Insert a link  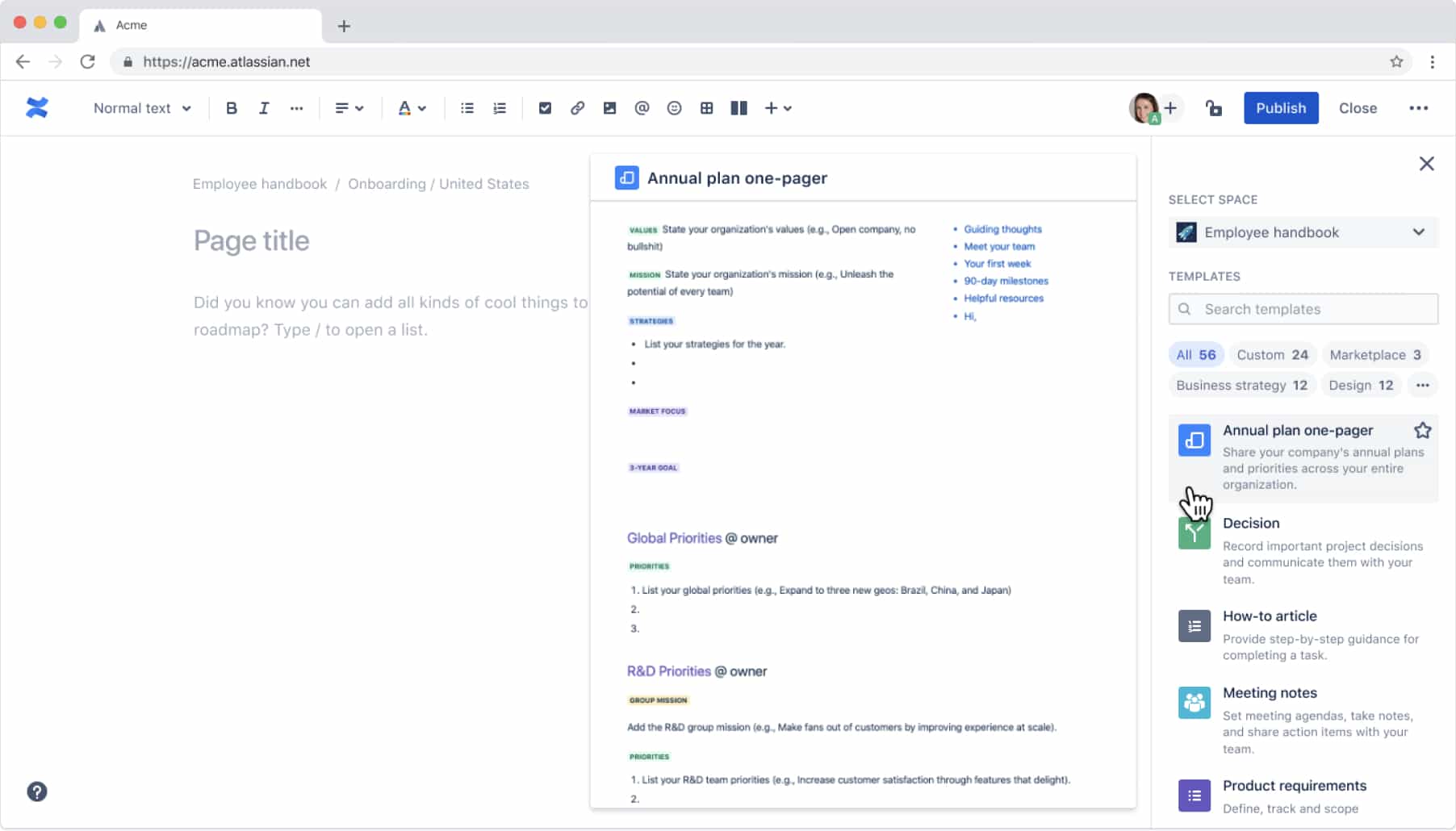577,107
